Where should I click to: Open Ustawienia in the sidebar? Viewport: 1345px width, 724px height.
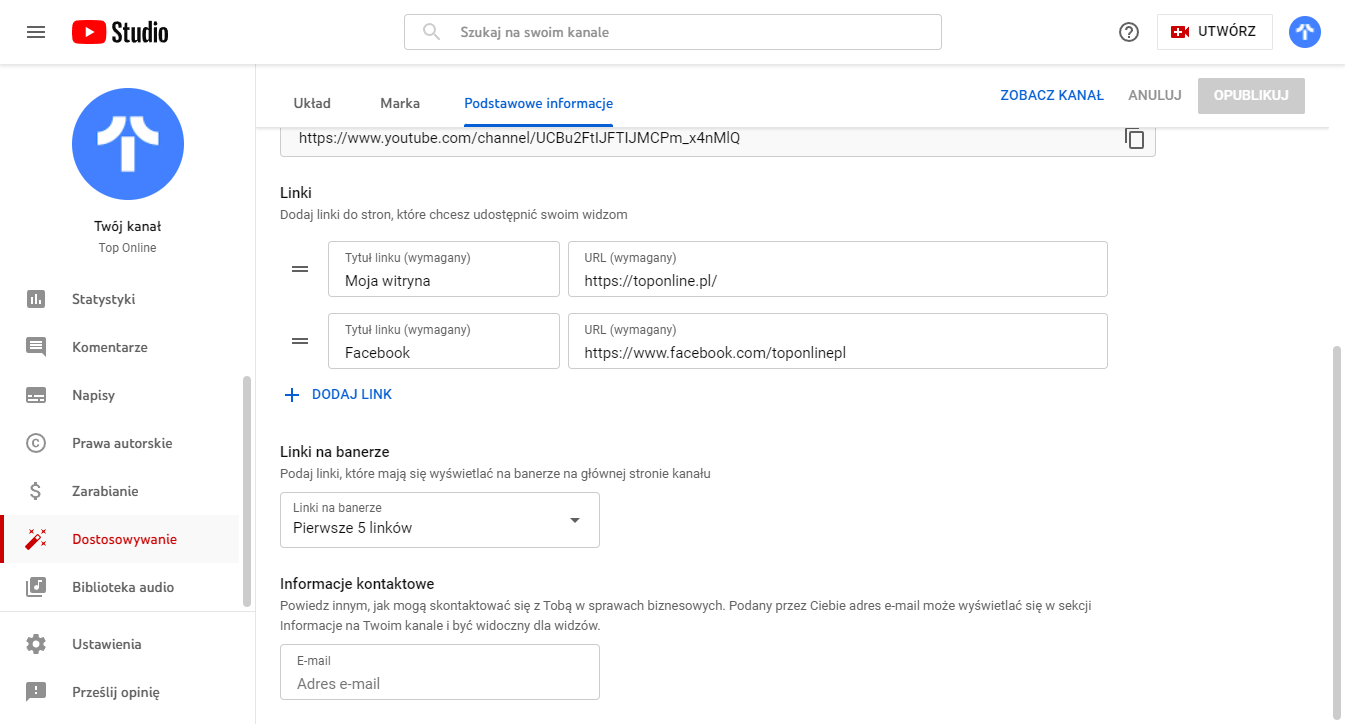120,644
